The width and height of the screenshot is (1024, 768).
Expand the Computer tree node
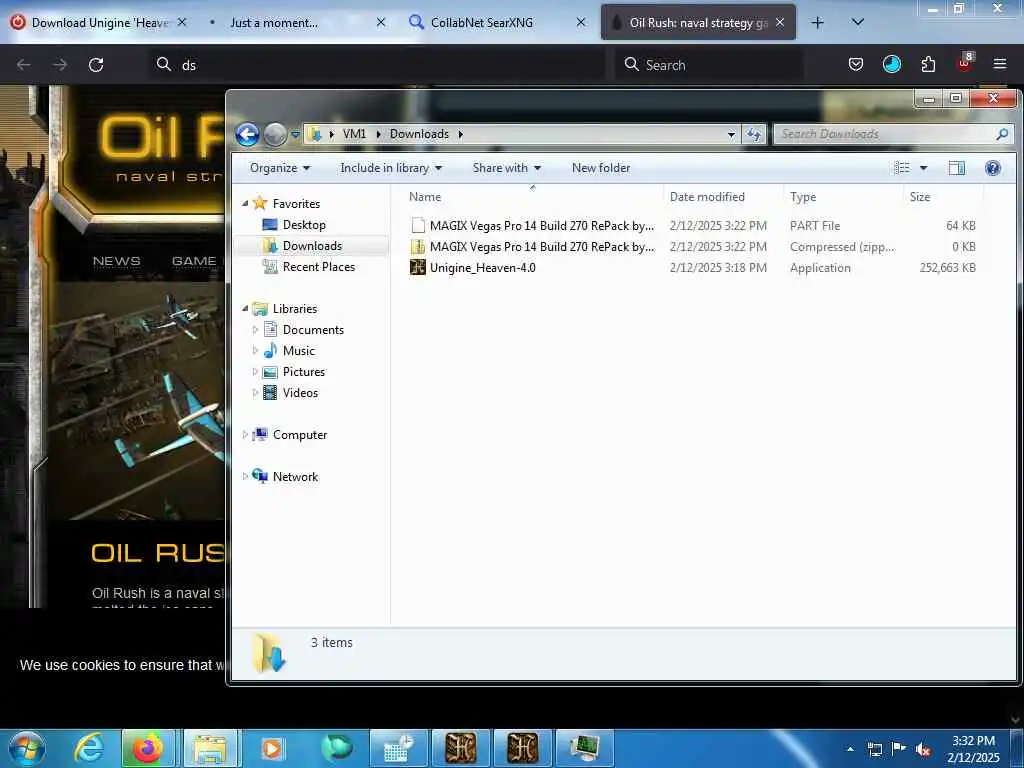click(x=245, y=434)
